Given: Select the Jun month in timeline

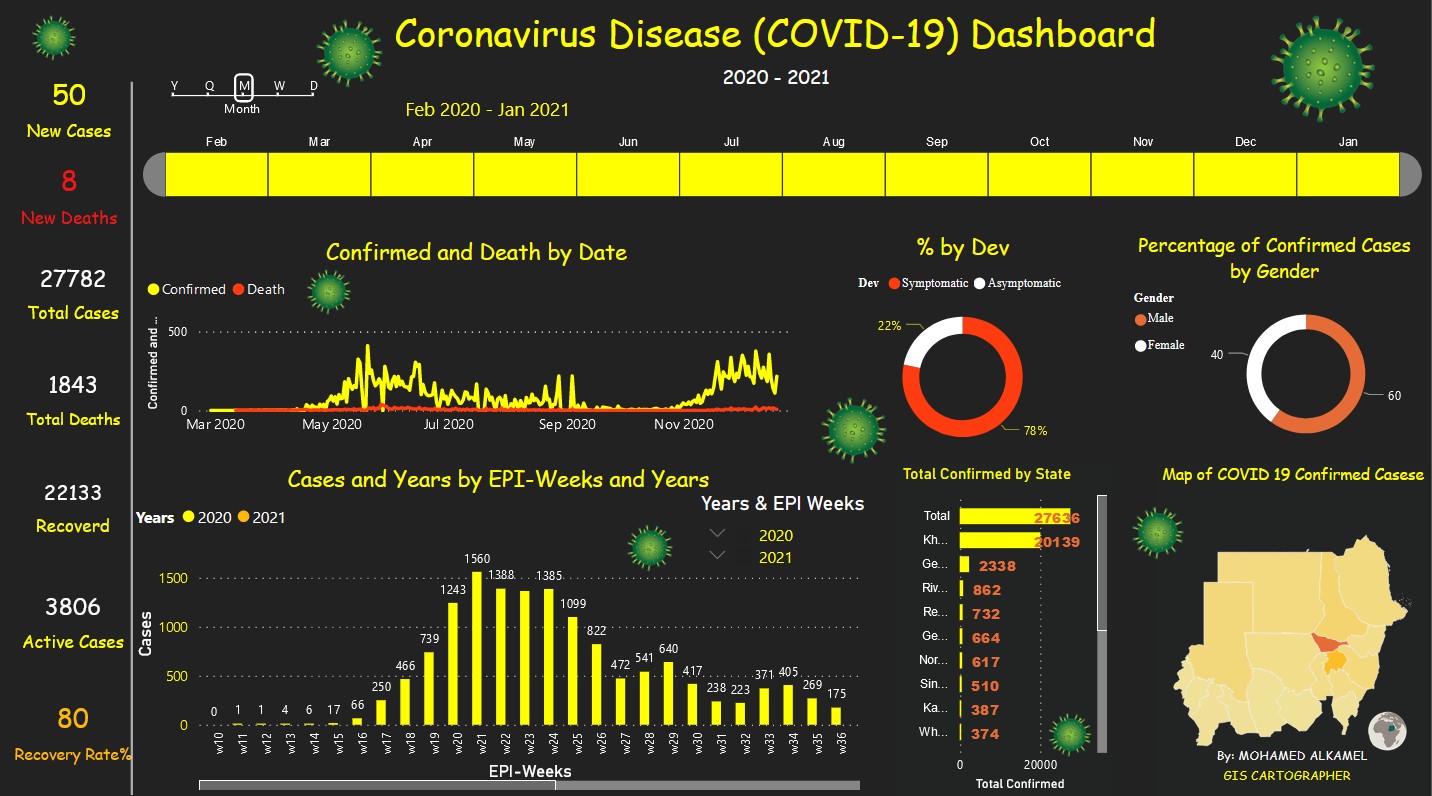Looking at the screenshot, I should coord(628,175).
